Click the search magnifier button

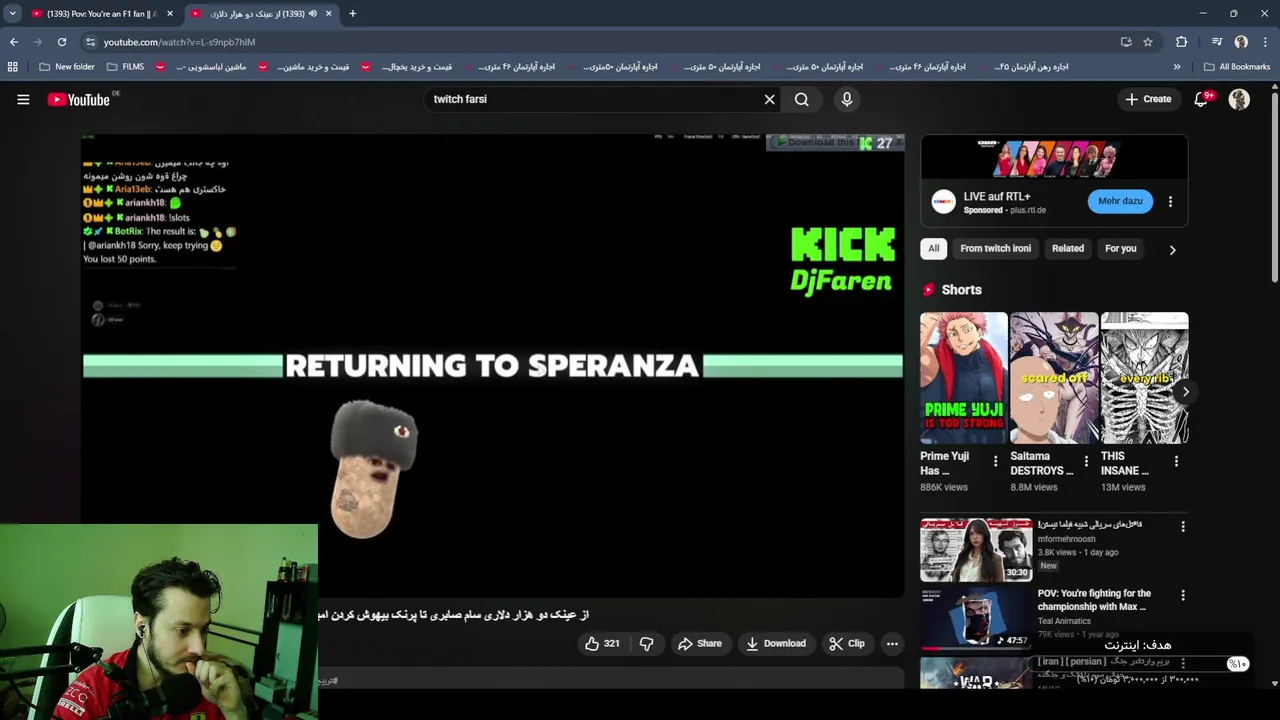pos(802,99)
